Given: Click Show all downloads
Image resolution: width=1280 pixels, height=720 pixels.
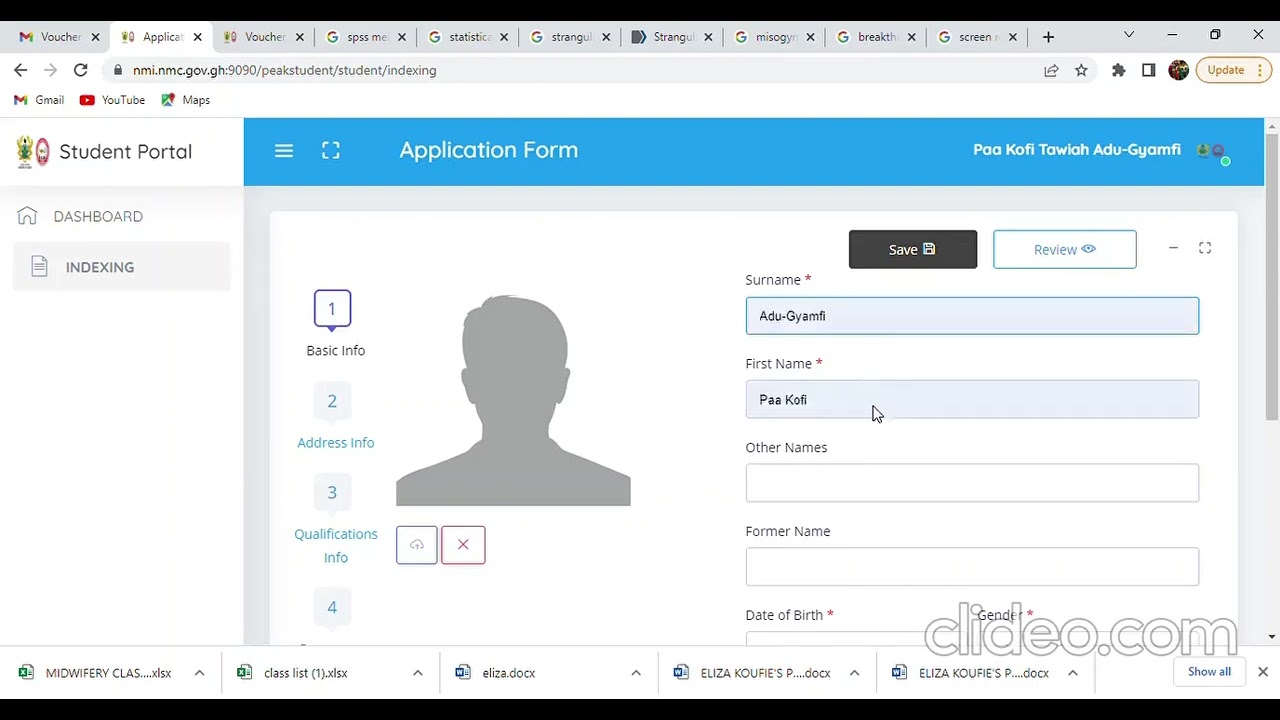Looking at the screenshot, I should [x=1209, y=672].
